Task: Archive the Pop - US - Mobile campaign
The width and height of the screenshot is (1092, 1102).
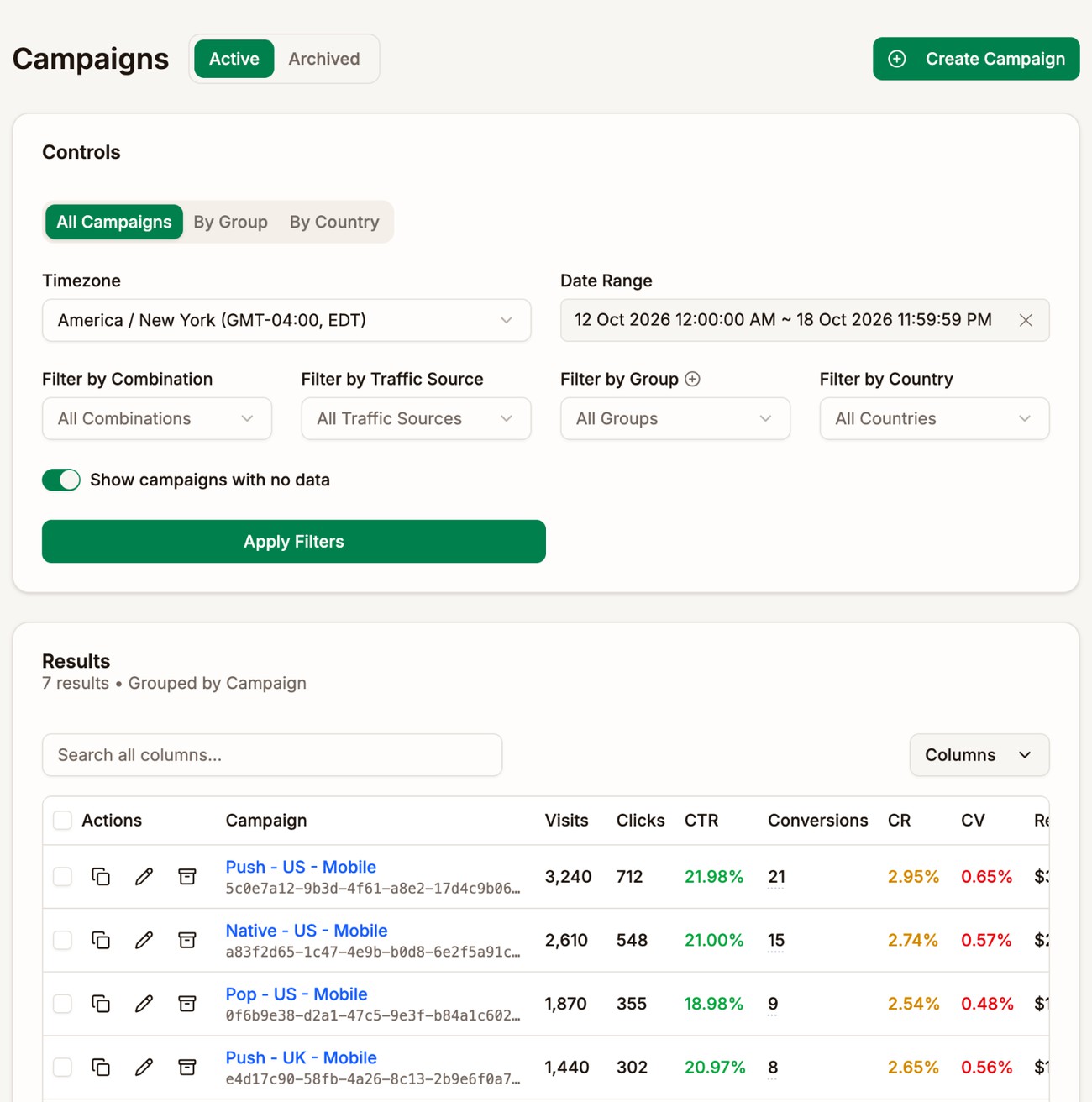Action: (187, 1003)
